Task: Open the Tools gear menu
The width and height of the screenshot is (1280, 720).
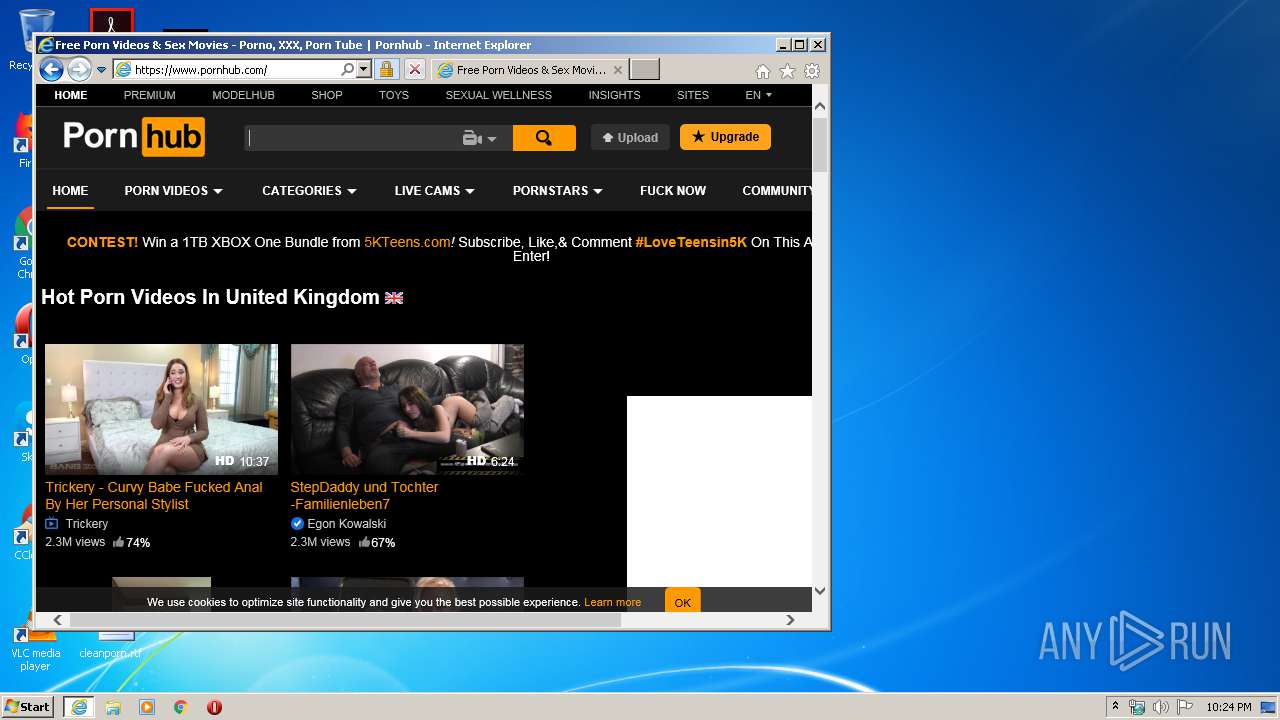Action: [x=812, y=71]
